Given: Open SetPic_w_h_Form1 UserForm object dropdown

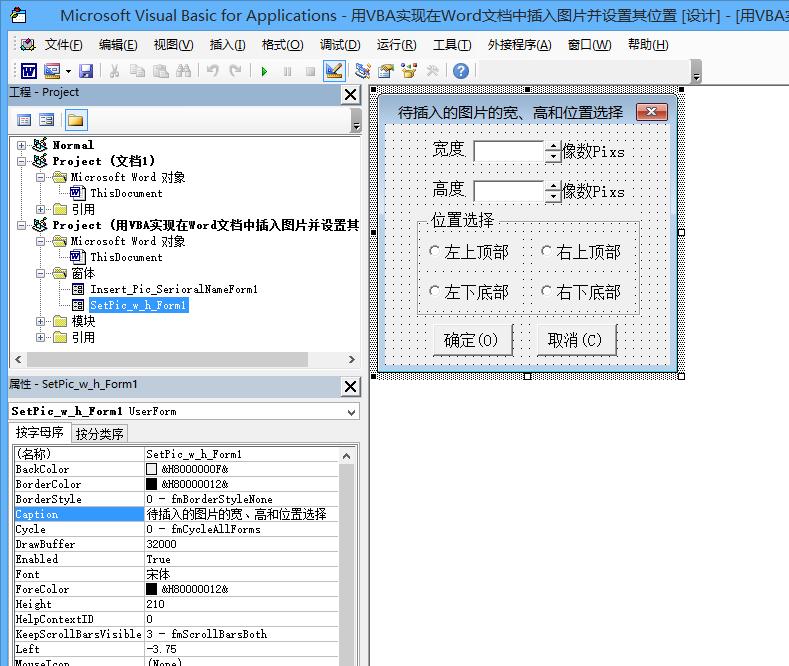Looking at the screenshot, I should click(x=351, y=412).
